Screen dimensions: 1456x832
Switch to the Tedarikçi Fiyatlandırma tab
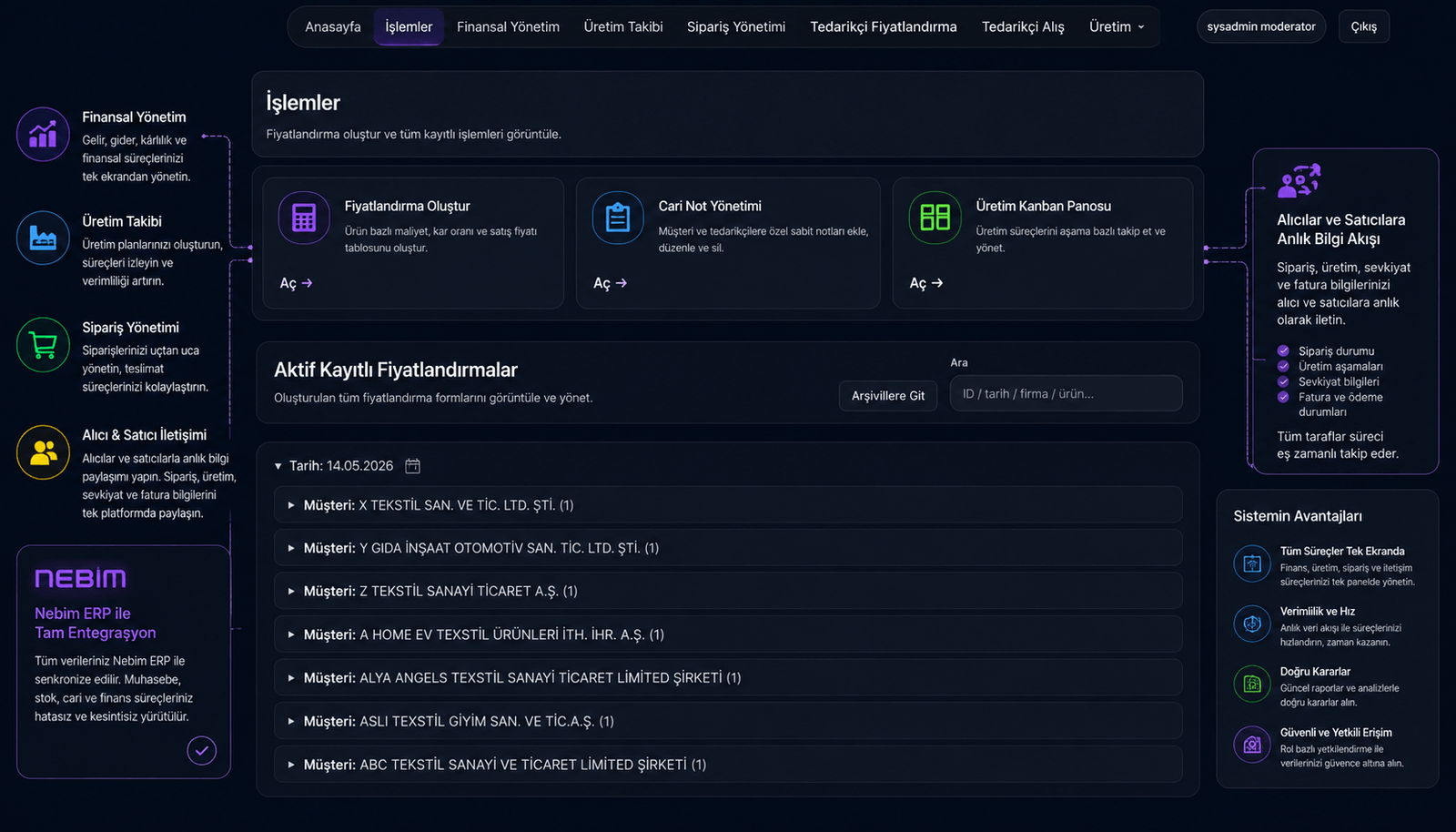coord(884,26)
